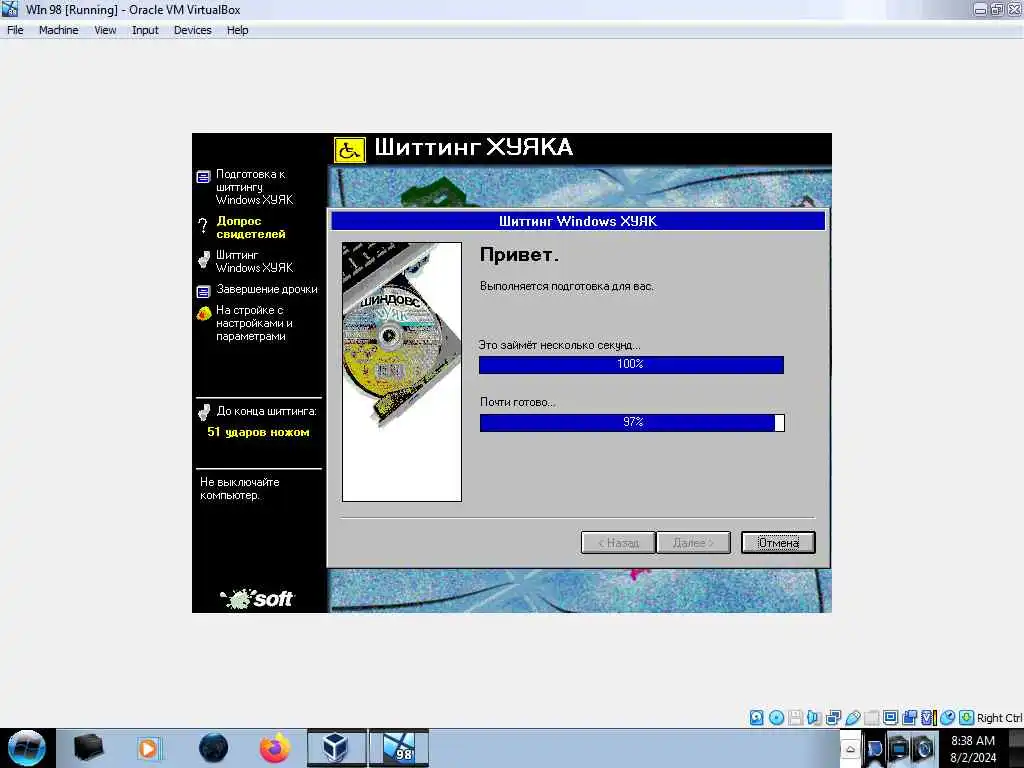Click the icon beside На стройке с настройками
The height and width of the screenshot is (768, 1024).
(x=204, y=313)
